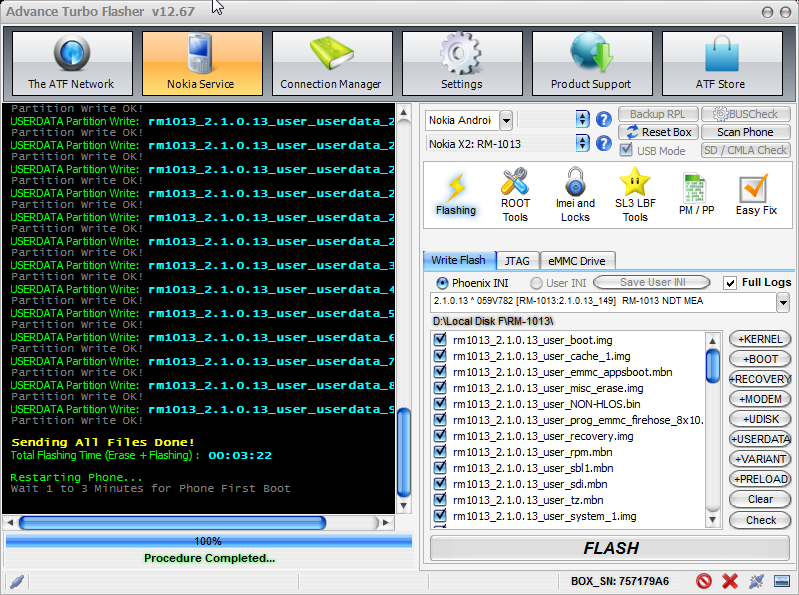
Task: Add a kernel file with +KERNEL
Action: point(760,339)
